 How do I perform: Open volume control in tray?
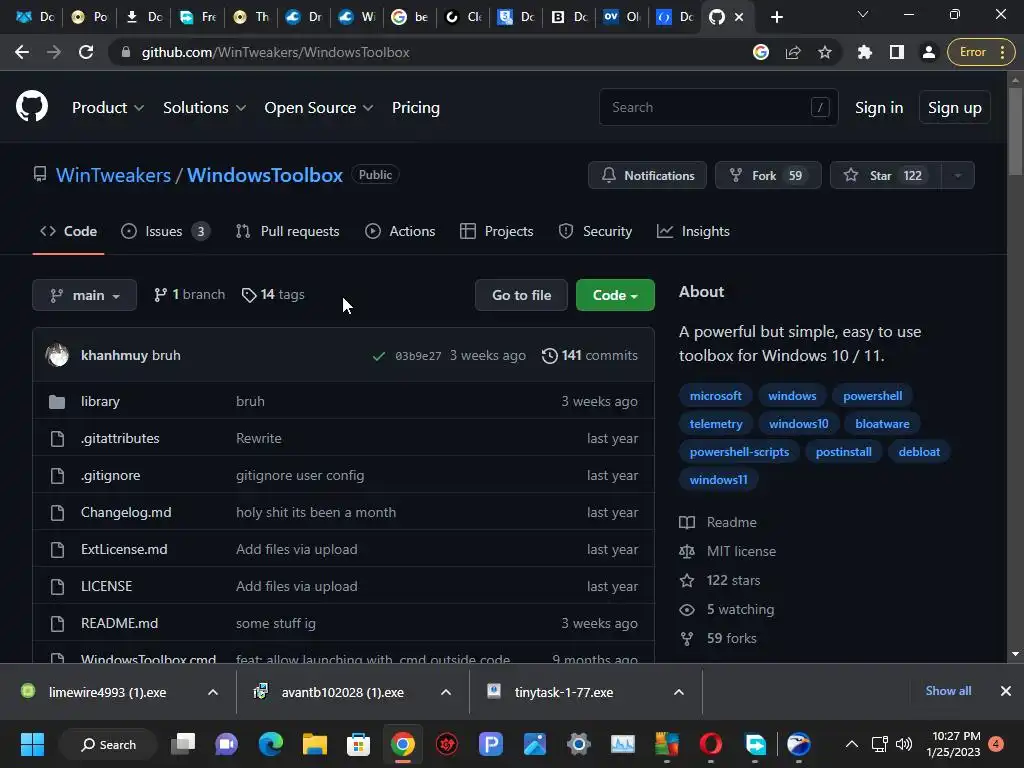[904, 744]
